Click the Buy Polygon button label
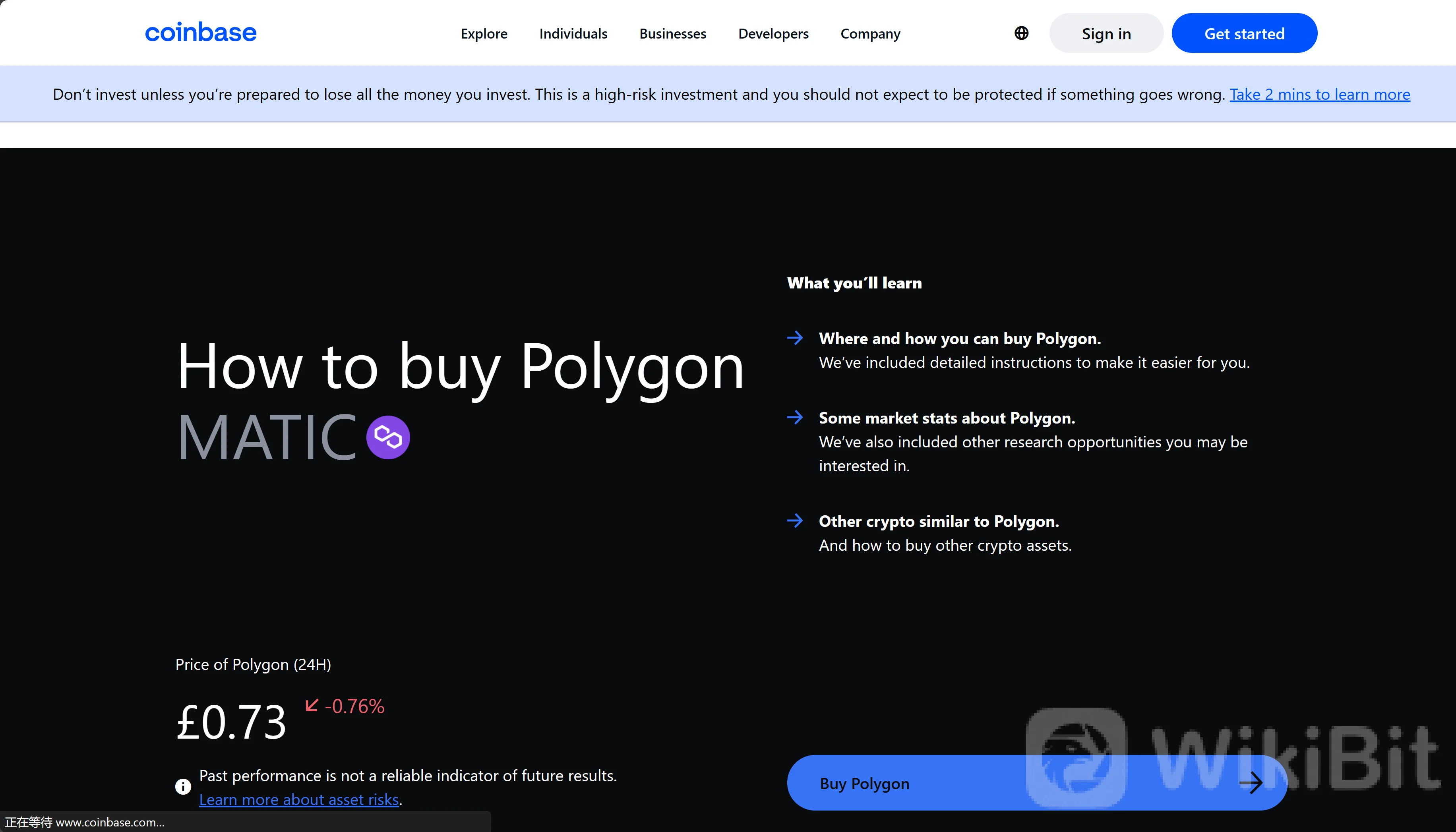Viewport: 1456px width, 832px height. point(865,784)
